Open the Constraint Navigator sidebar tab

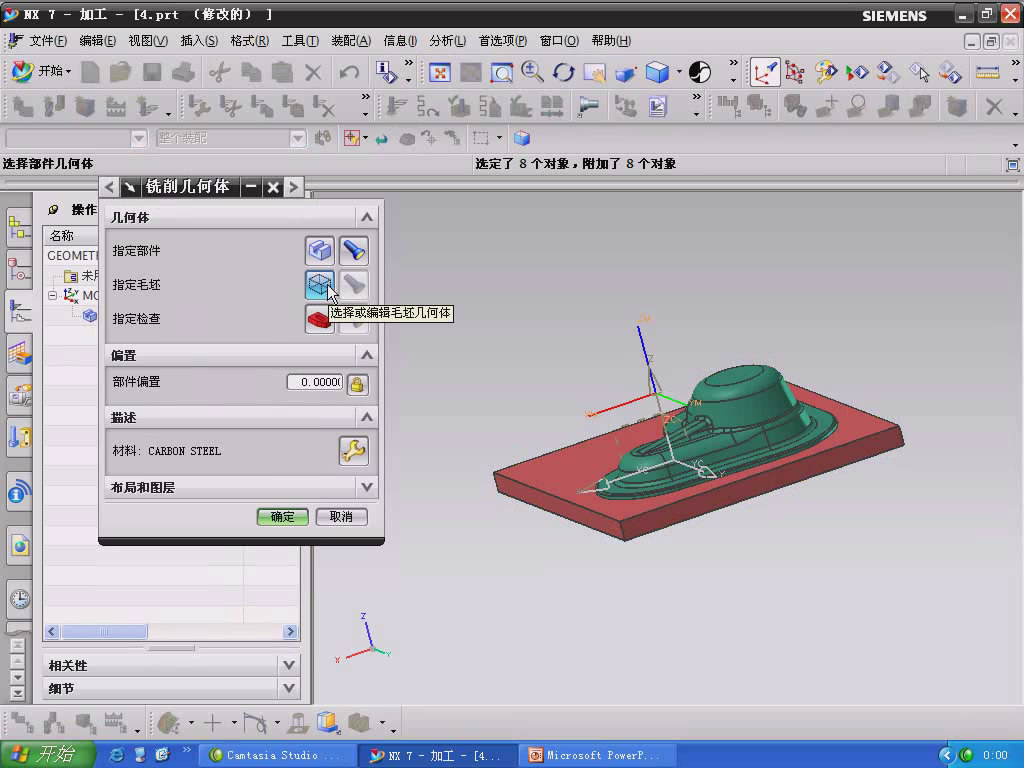[19, 270]
